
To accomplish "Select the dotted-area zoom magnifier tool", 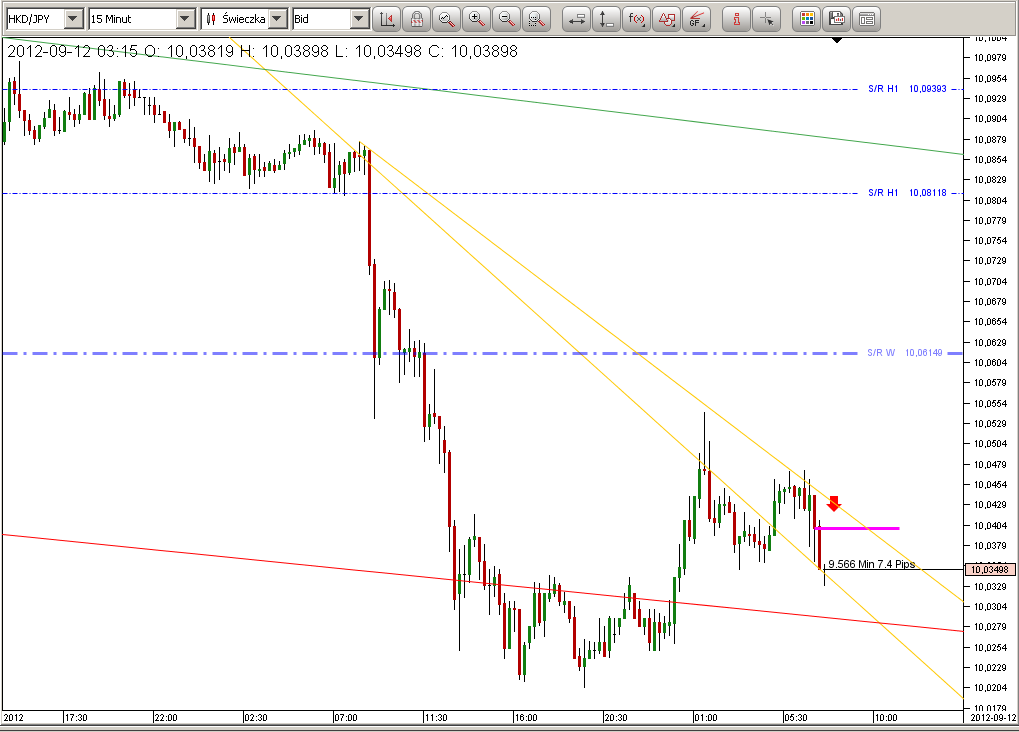I will [536, 20].
